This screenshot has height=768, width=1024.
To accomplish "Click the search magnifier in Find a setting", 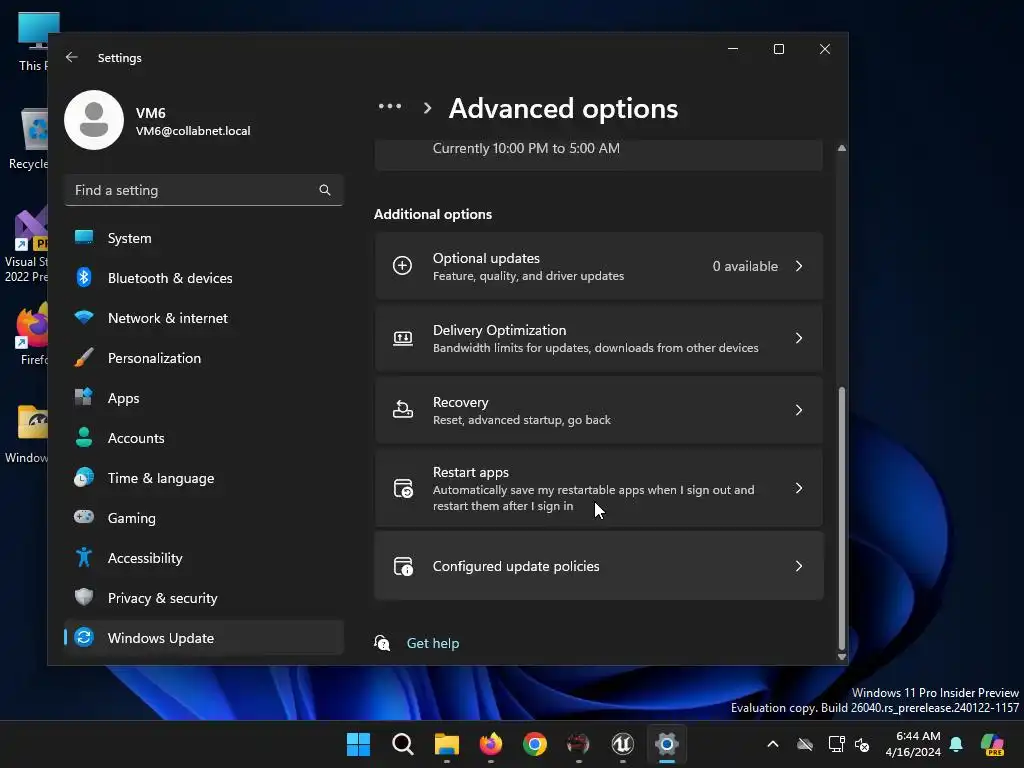I will pos(325,190).
